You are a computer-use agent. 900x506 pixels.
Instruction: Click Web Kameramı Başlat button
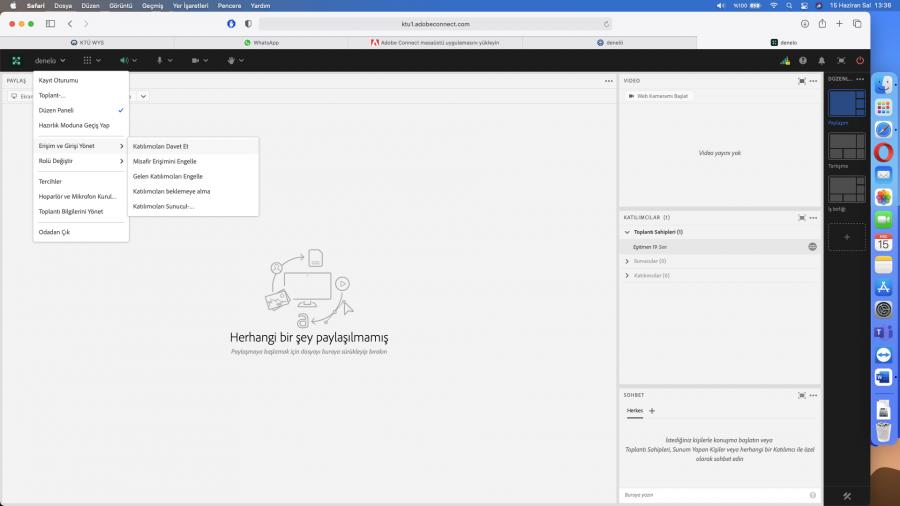pos(658,96)
